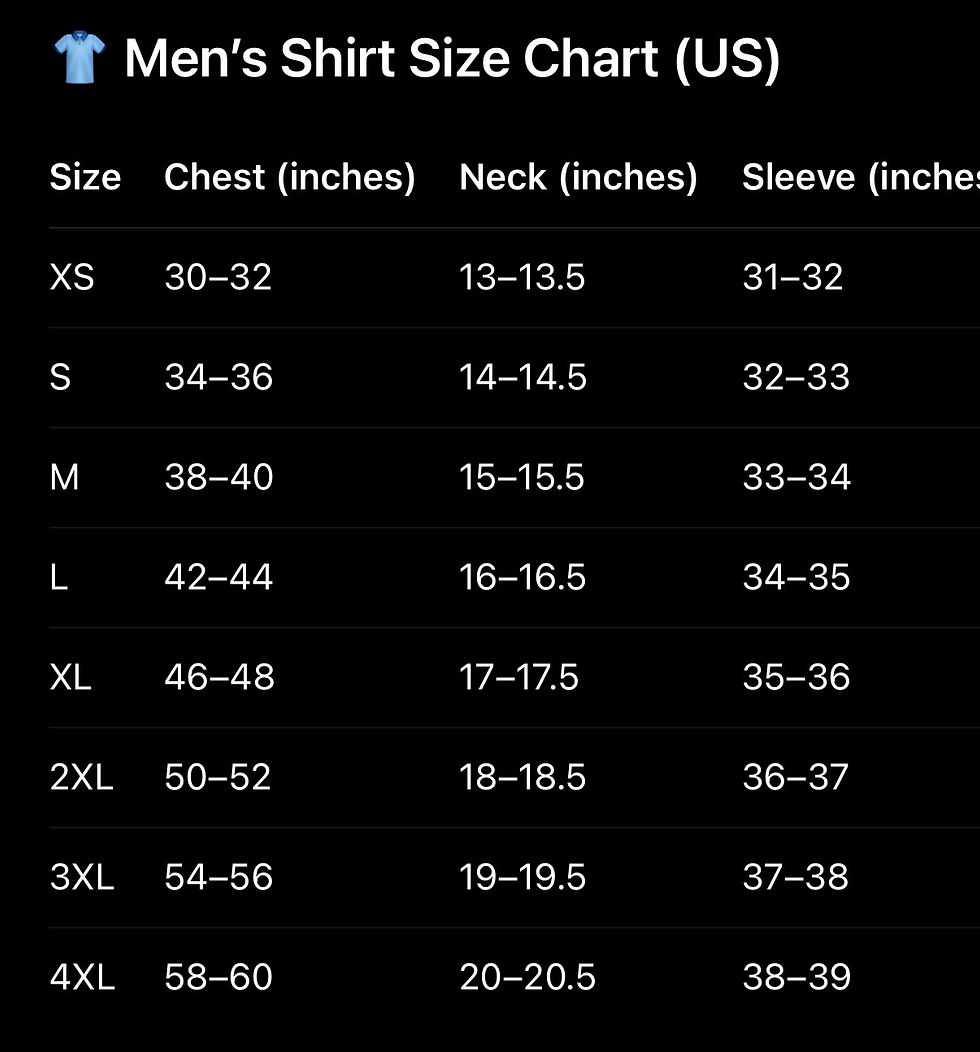Click the Neck (inches) column header
Image resolution: width=980 pixels, height=1052 pixels.
pos(578,178)
